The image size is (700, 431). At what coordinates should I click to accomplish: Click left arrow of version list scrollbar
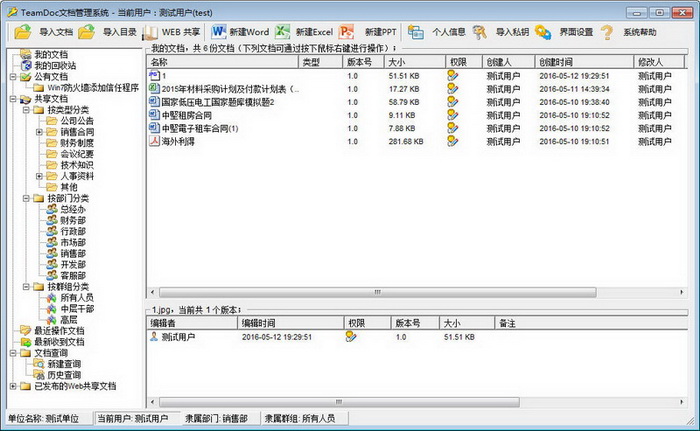click(153, 402)
